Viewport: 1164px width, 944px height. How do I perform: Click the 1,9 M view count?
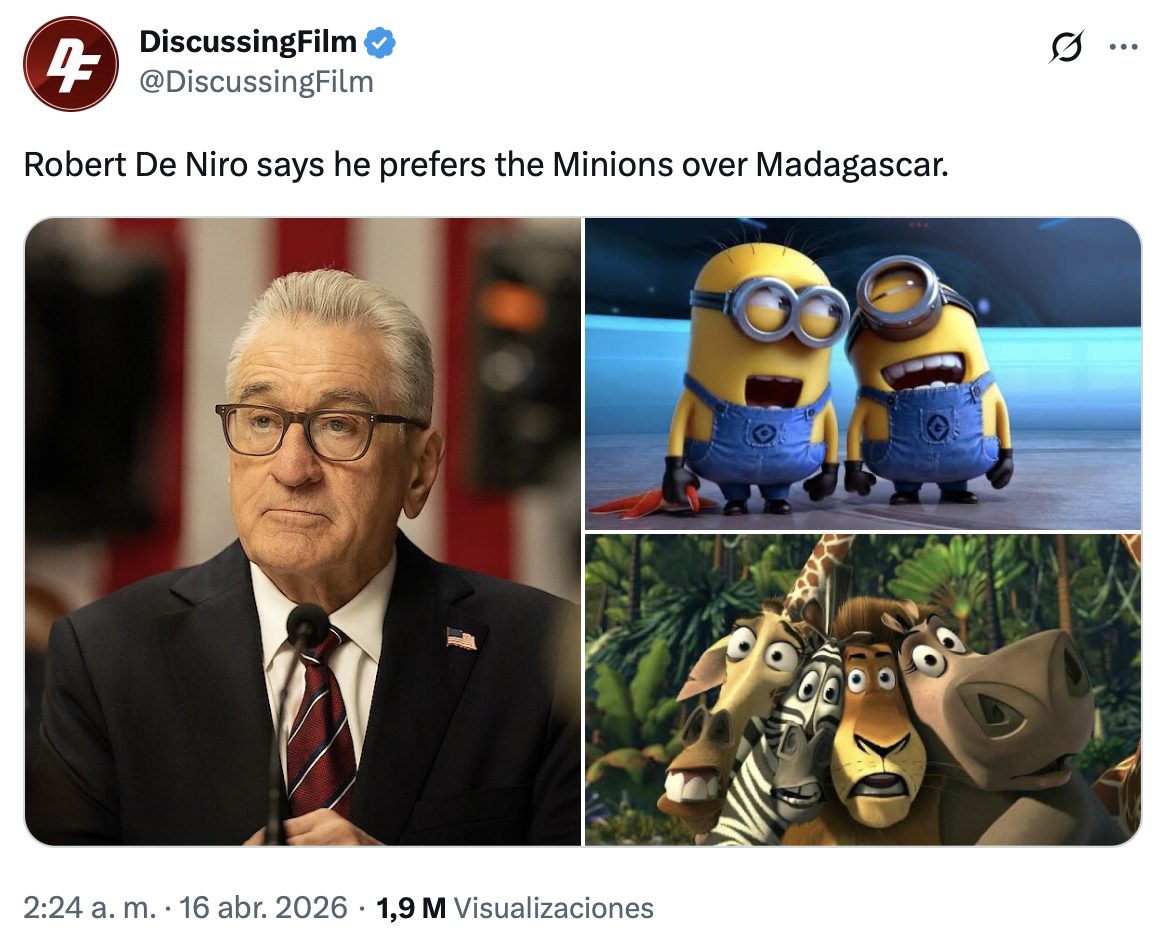point(411,908)
